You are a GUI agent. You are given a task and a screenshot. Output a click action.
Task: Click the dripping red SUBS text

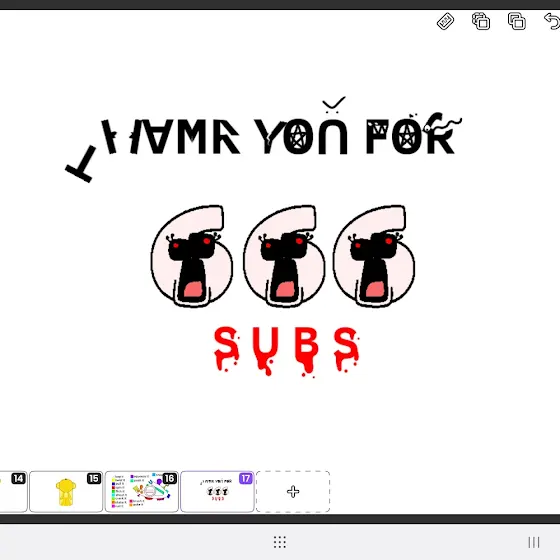click(287, 350)
